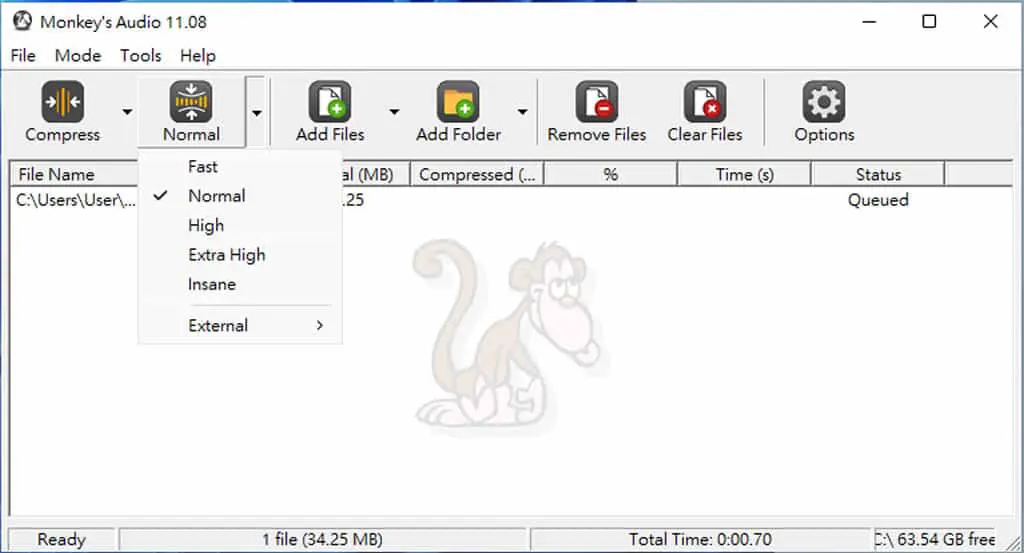Open the Add Files dropdown arrow
This screenshot has height=553, width=1024.
click(x=394, y=112)
